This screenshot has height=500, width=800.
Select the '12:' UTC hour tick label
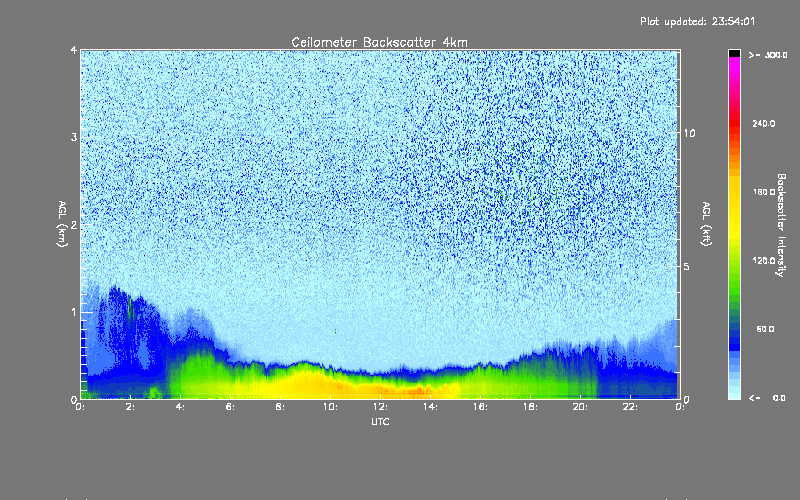pyautogui.click(x=380, y=407)
